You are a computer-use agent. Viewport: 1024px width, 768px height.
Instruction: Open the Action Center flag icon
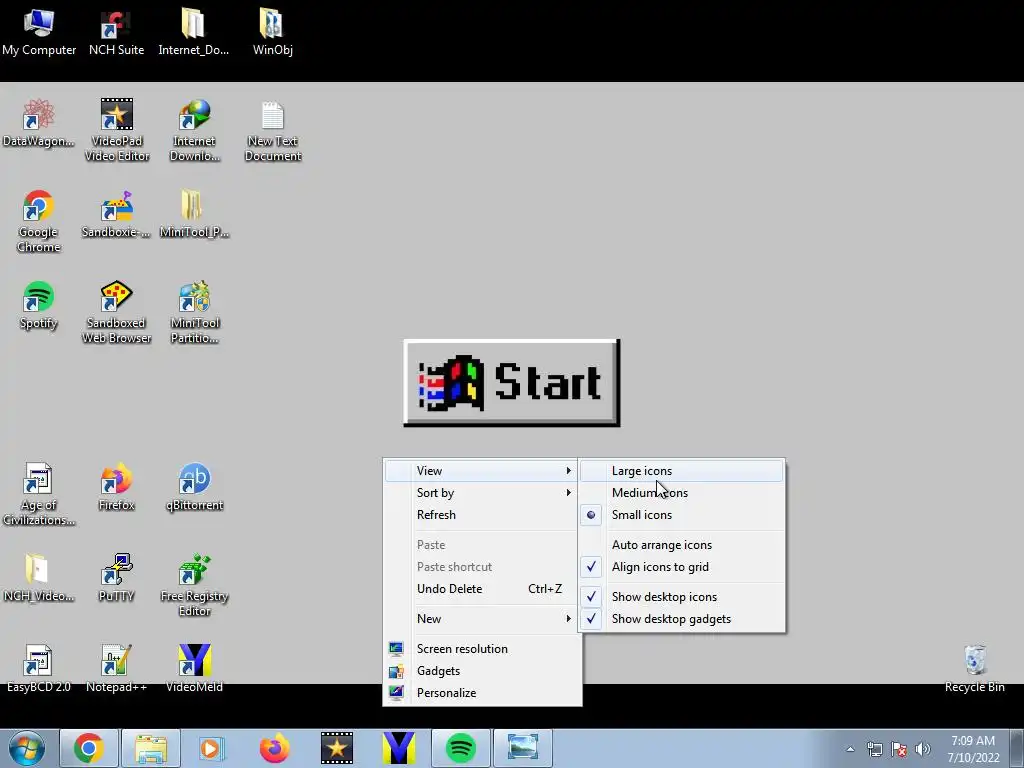click(x=899, y=749)
